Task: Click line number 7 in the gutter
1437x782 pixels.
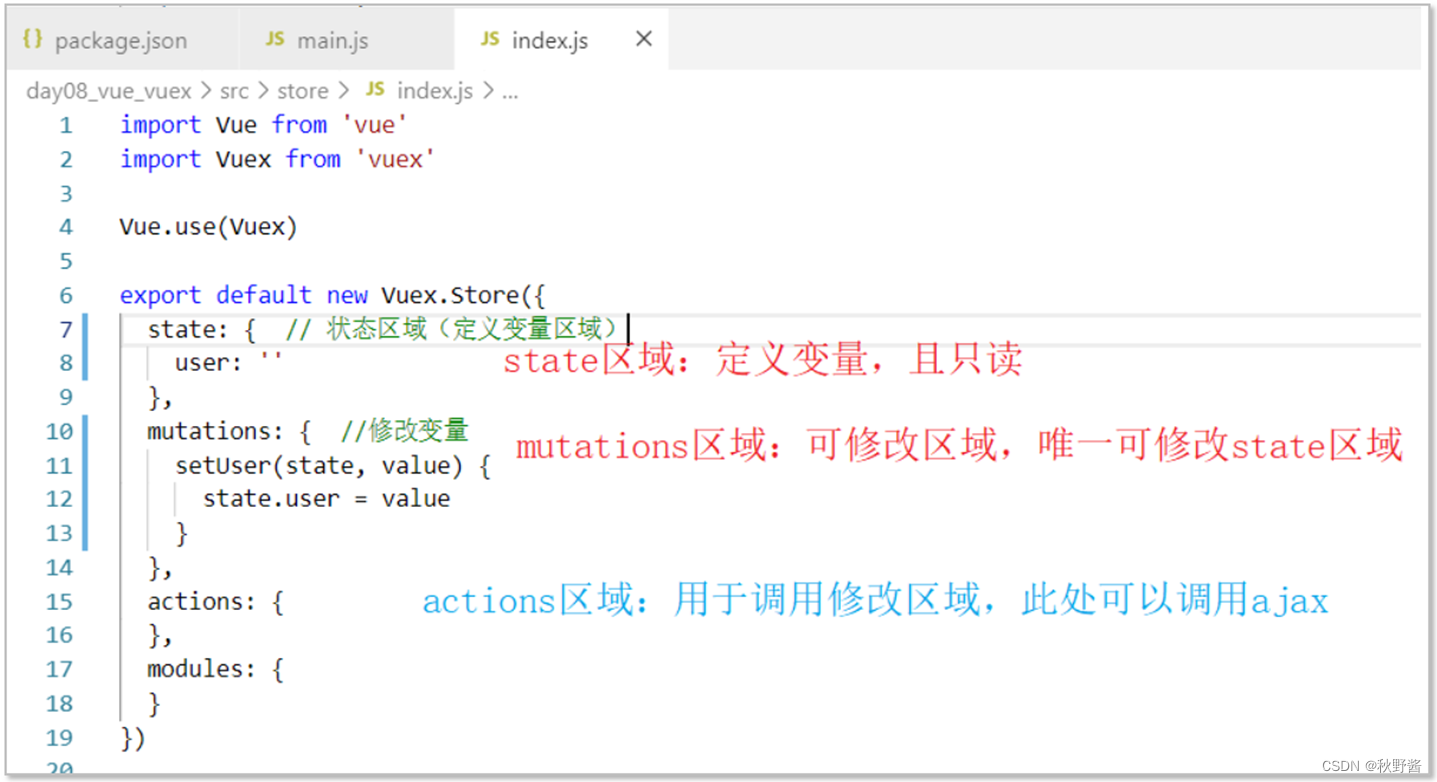Action: [65, 328]
